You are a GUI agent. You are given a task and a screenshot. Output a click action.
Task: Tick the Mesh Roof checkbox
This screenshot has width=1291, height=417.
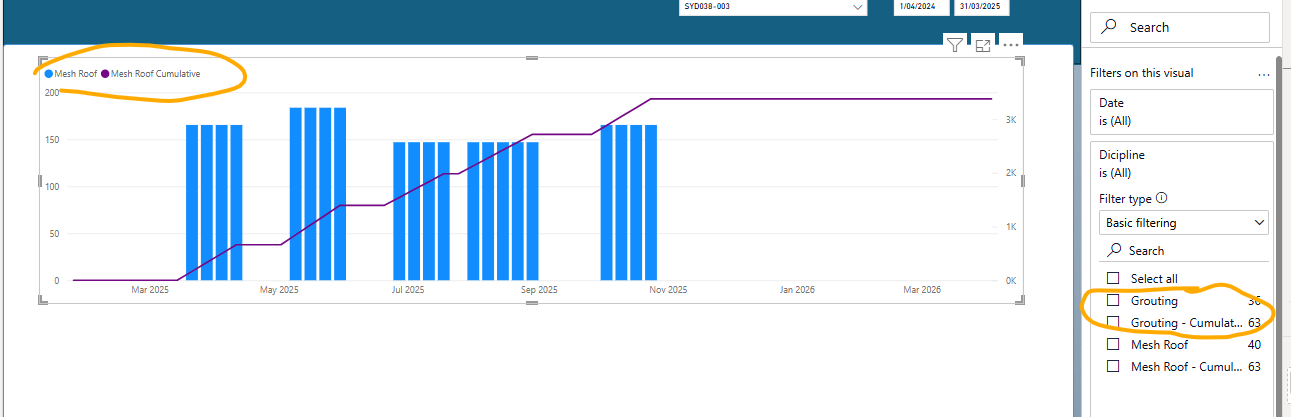coord(1113,344)
